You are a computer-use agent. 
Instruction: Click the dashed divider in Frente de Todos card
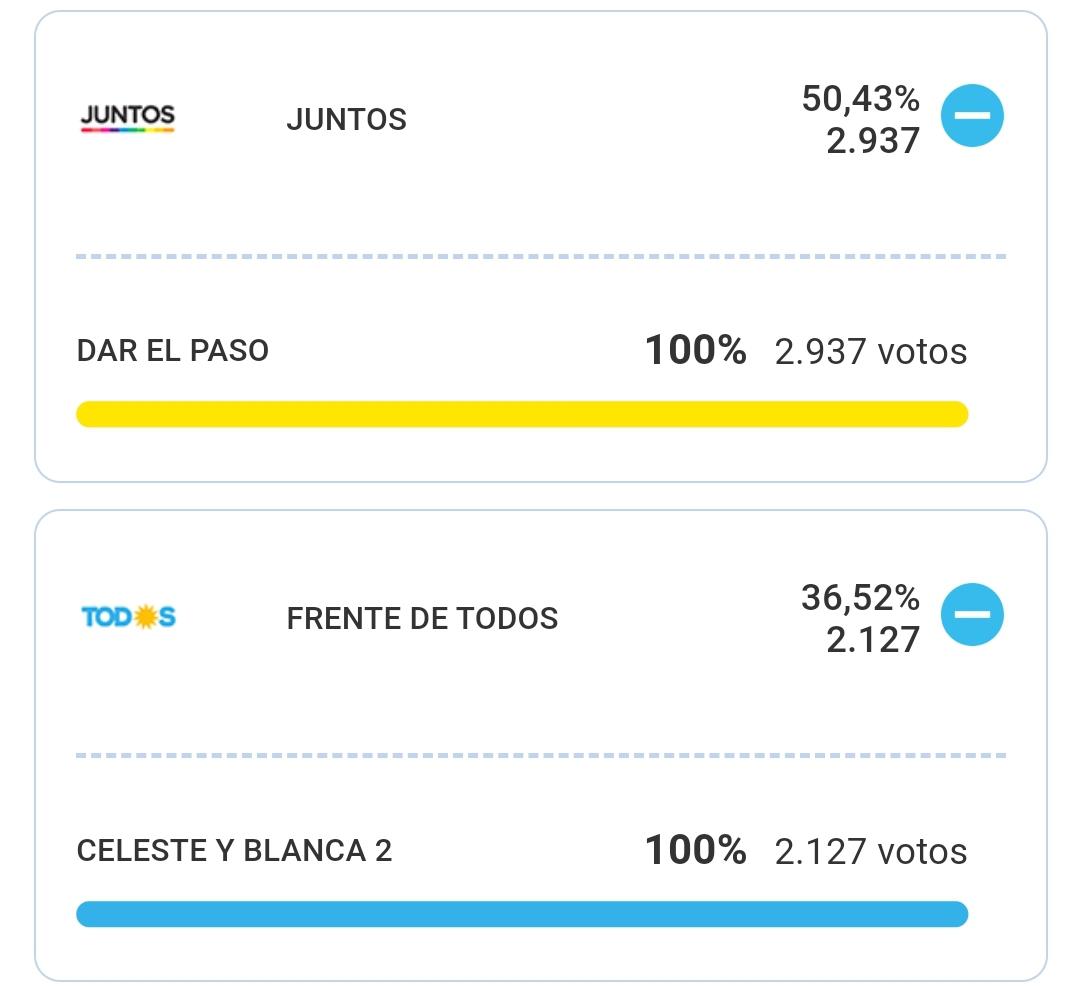(x=540, y=756)
